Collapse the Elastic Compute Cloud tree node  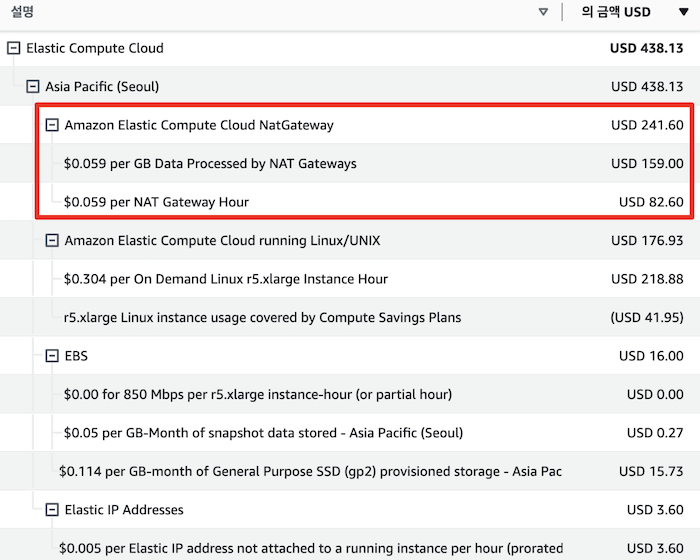pos(14,48)
